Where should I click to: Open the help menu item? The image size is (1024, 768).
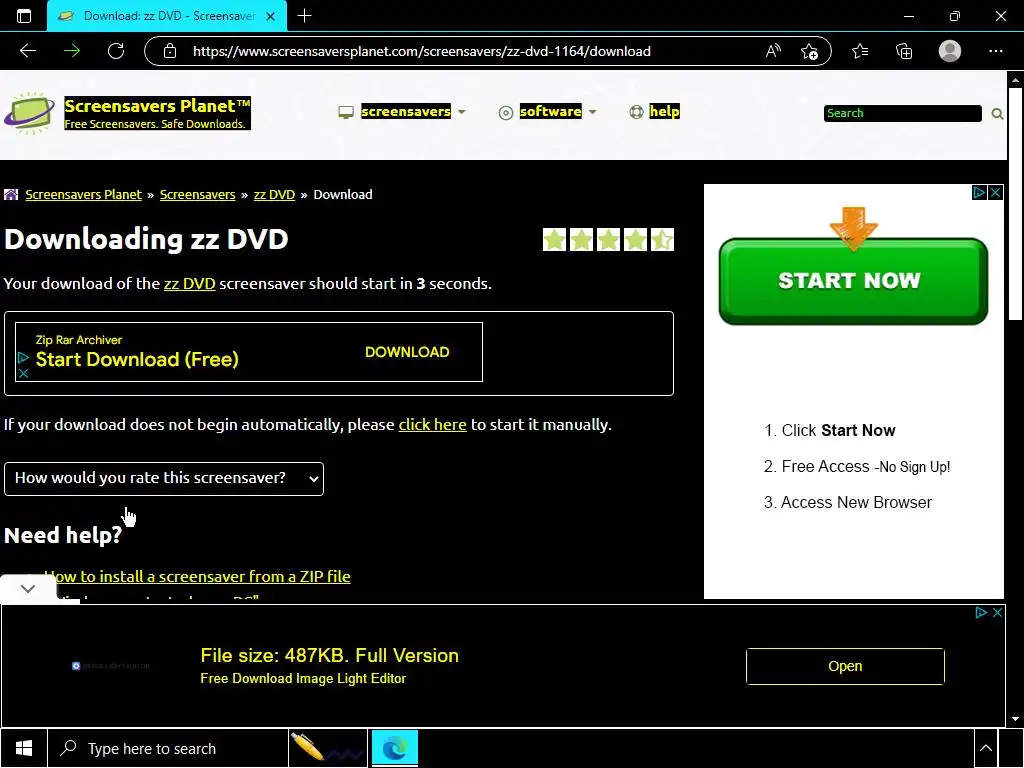(x=654, y=112)
